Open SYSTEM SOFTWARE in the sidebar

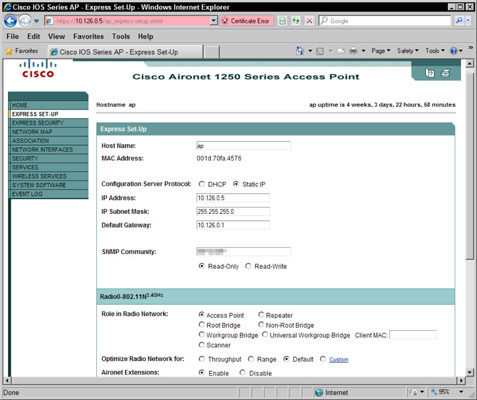coord(49,185)
